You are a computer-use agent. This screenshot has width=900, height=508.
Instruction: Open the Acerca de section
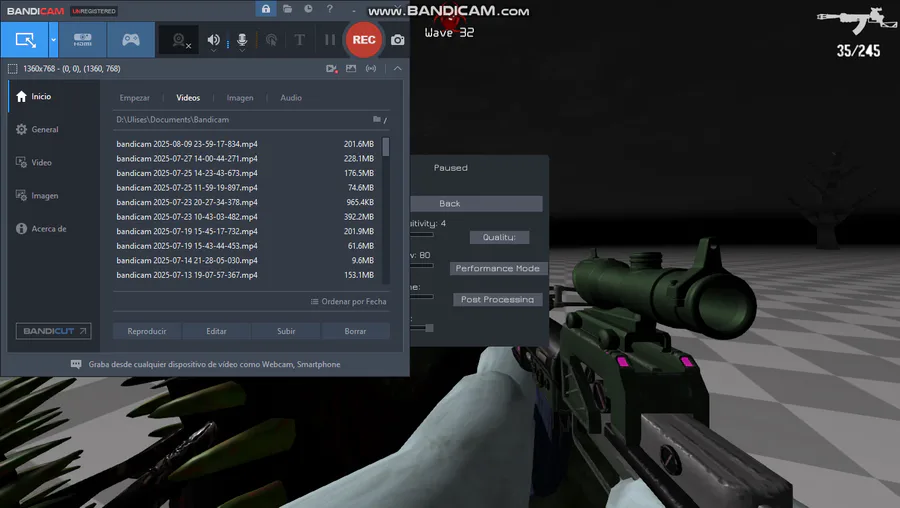[x=54, y=228]
